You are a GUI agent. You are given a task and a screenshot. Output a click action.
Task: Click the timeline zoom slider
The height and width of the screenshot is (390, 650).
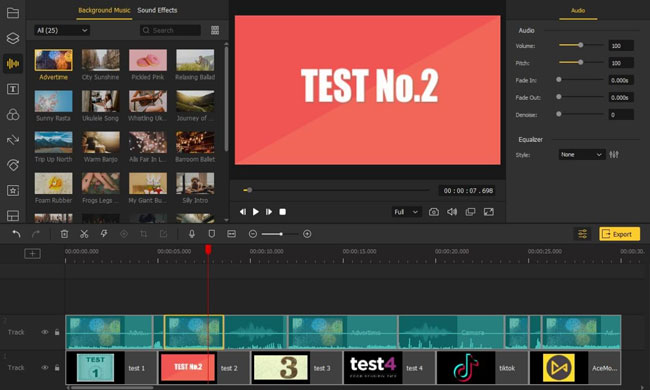[x=279, y=234]
